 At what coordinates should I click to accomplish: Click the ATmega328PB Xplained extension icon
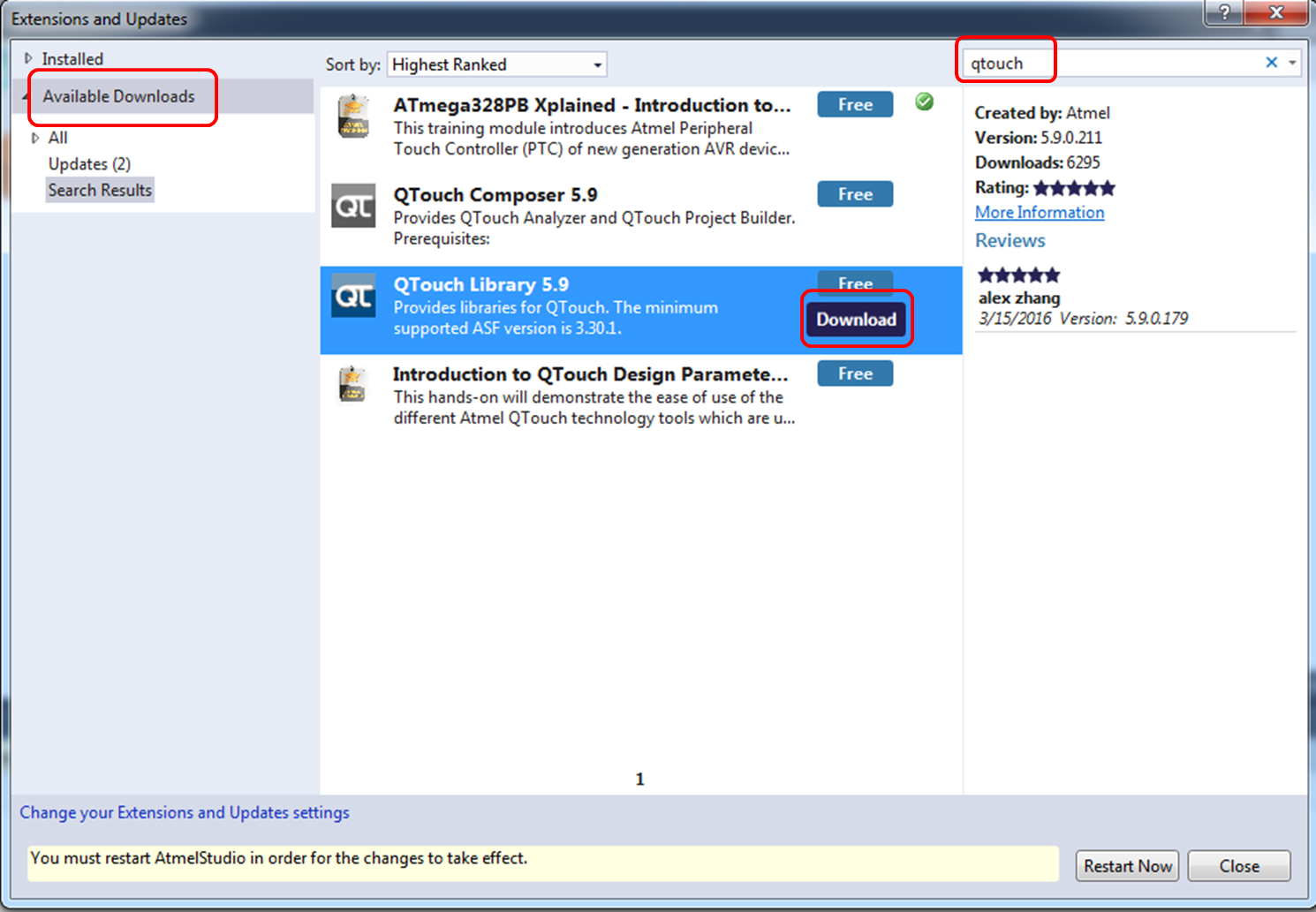pyautogui.click(x=353, y=117)
